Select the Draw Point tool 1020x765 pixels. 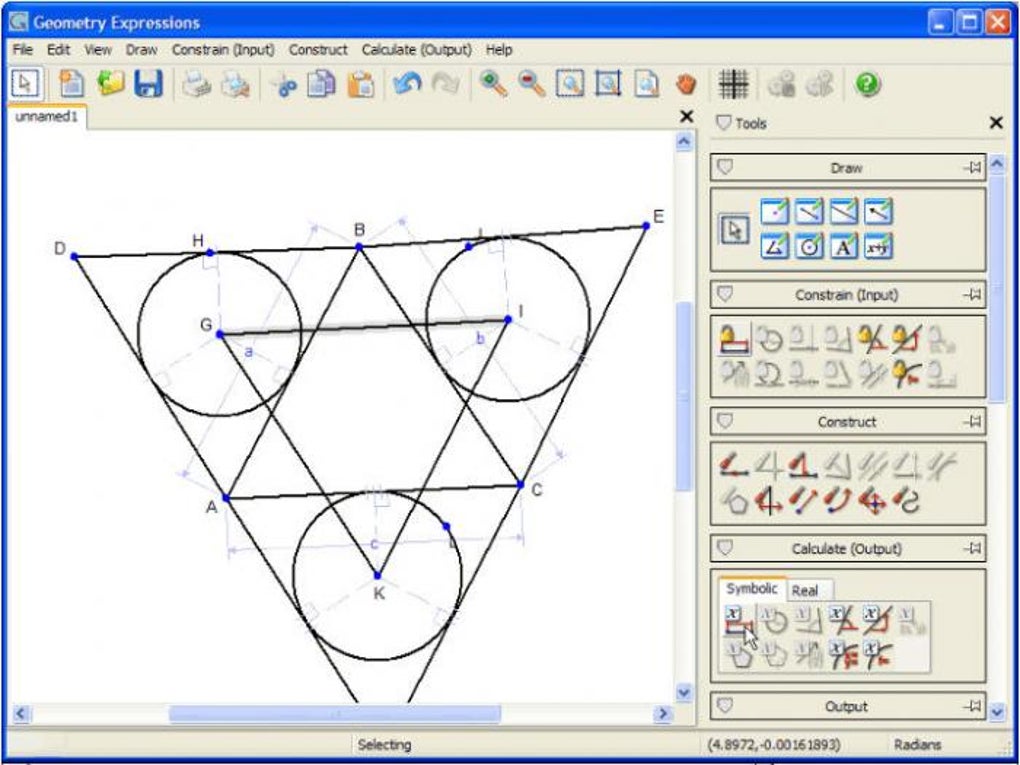tap(775, 211)
